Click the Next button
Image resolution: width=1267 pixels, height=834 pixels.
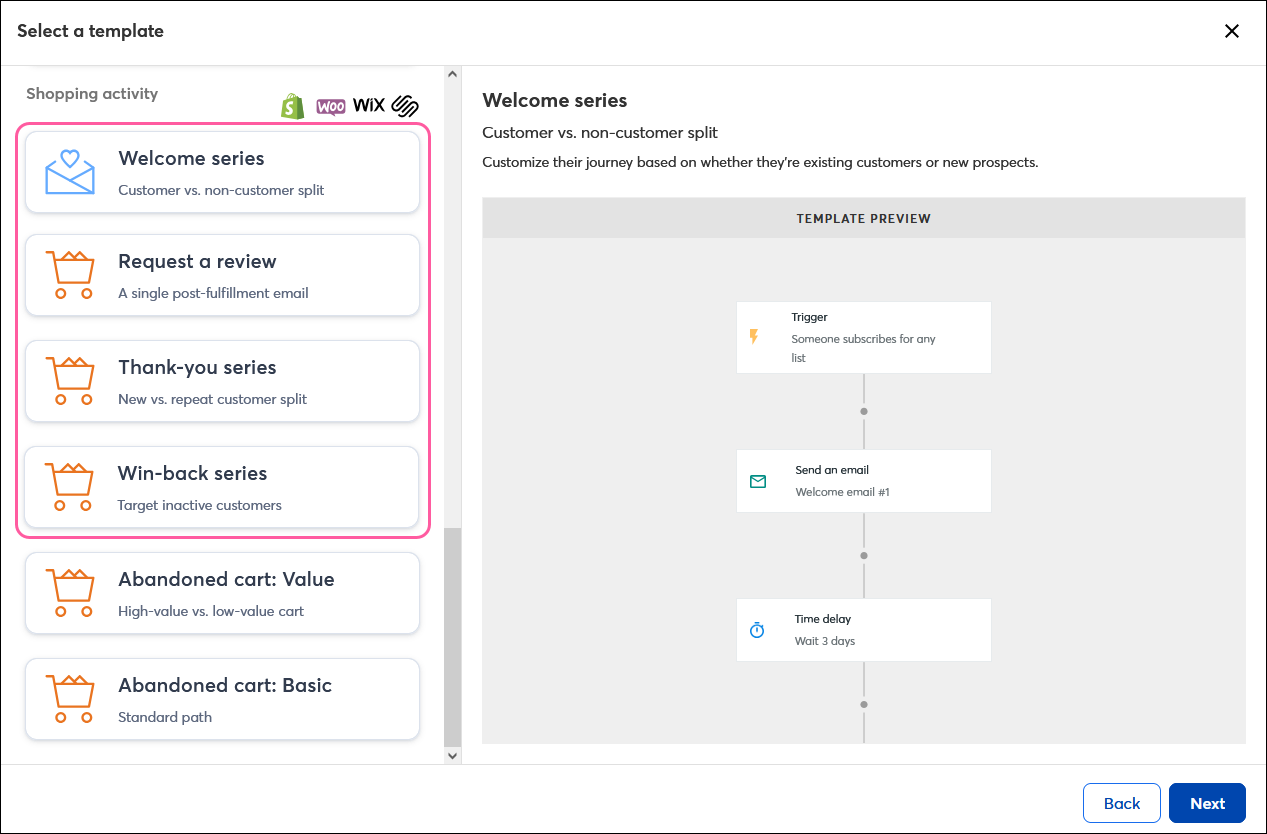(1207, 803)
